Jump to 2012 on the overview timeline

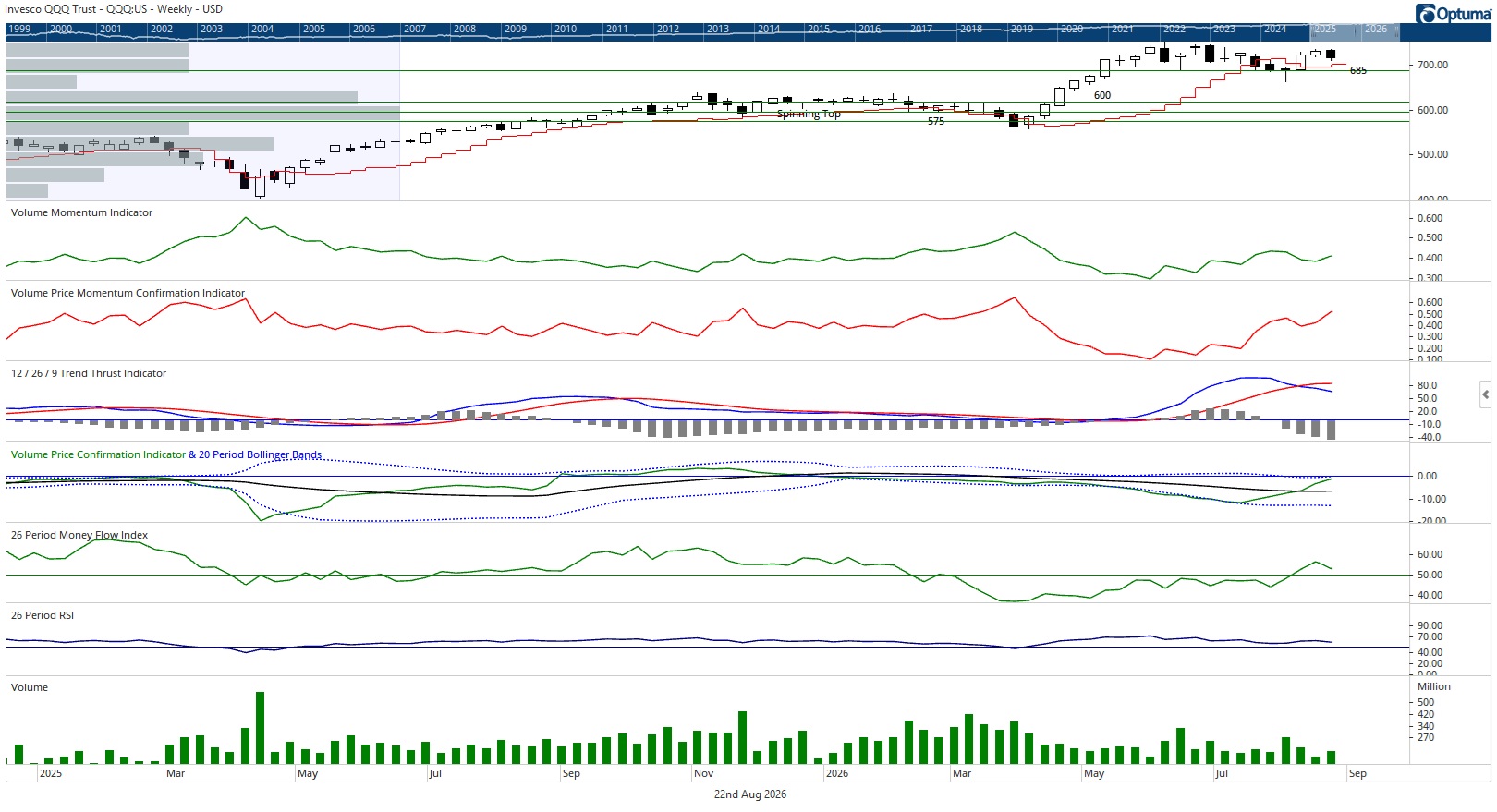(x=668, y=30)
